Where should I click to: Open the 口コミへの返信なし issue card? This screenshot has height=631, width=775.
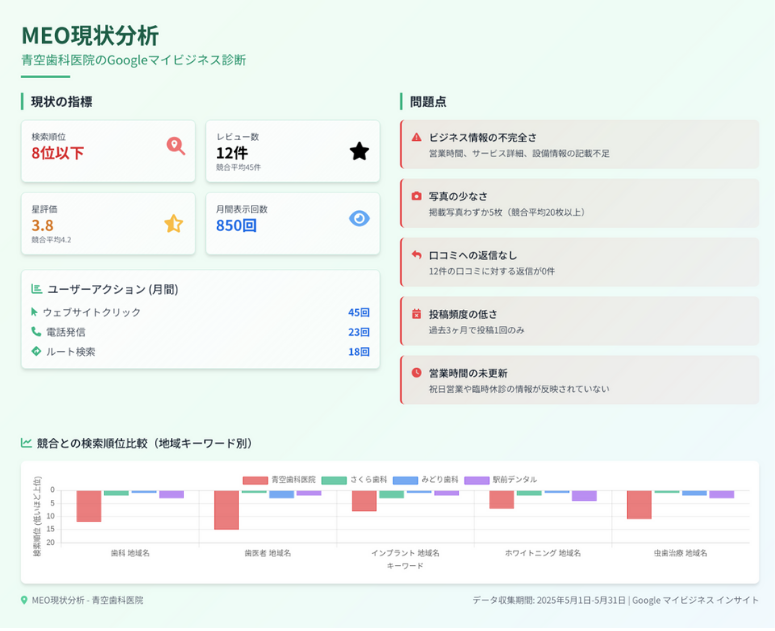579,262
